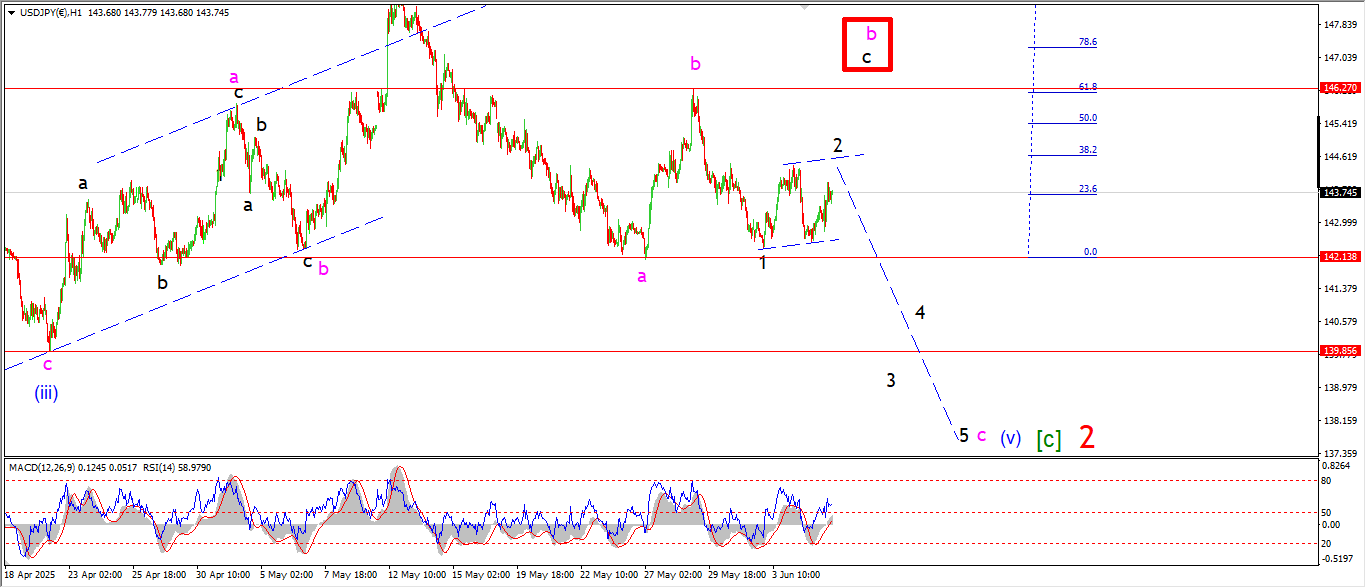The height and width of the screenshot is (588, 1366).
Task: Click the 12 May 10:00 time axis label
Action: (416, 575)
